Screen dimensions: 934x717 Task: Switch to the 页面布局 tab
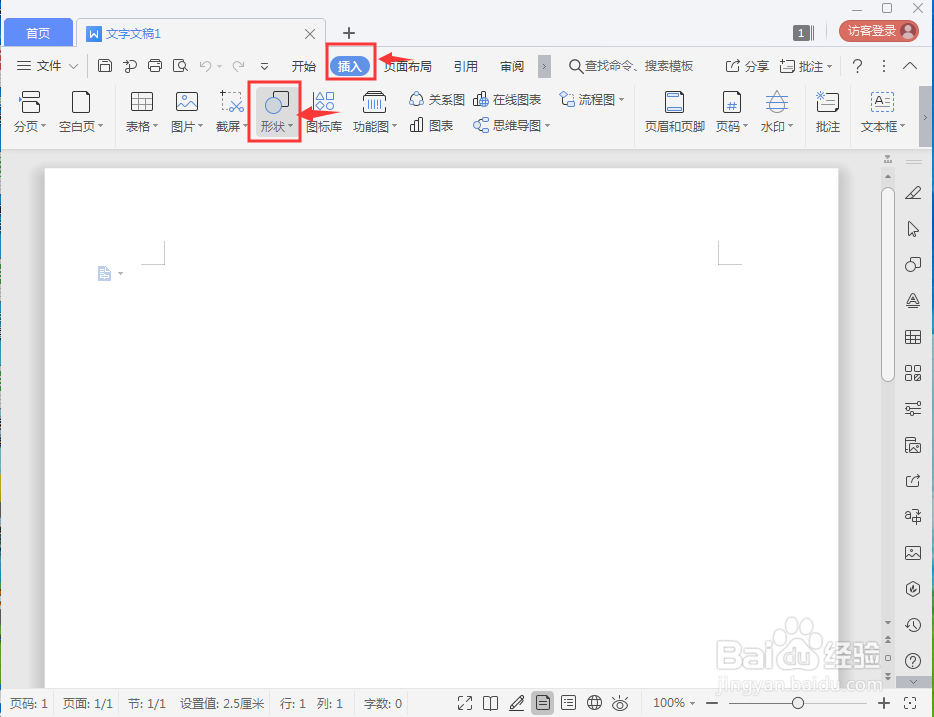408,66
